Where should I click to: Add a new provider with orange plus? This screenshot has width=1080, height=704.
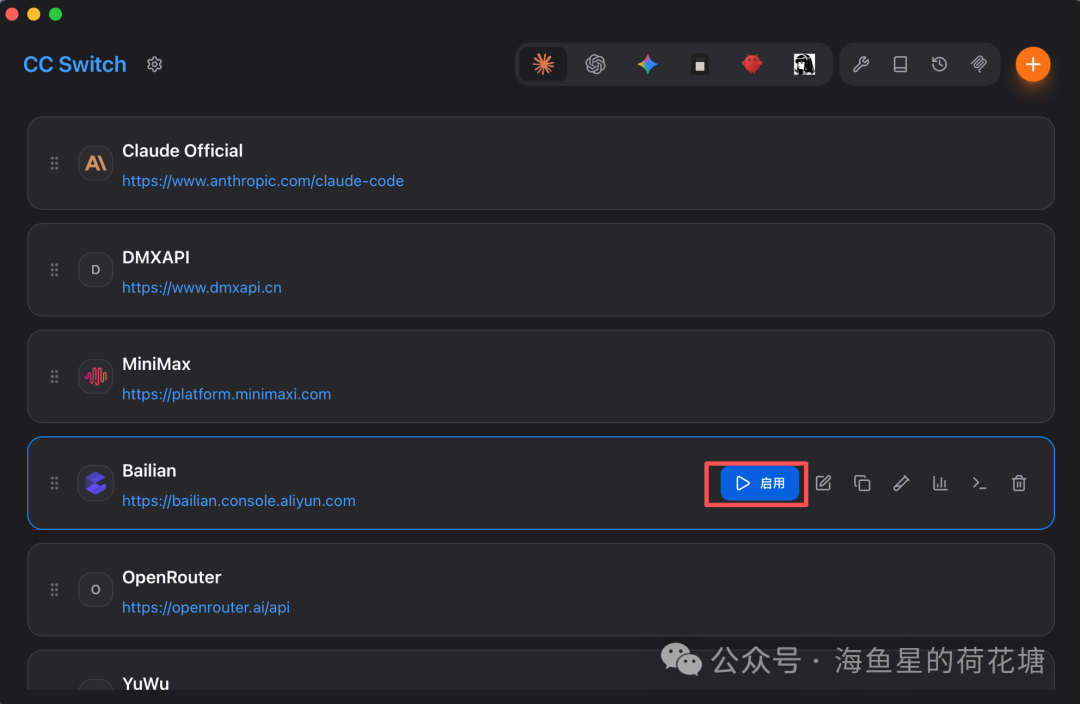coord(1032,64)
